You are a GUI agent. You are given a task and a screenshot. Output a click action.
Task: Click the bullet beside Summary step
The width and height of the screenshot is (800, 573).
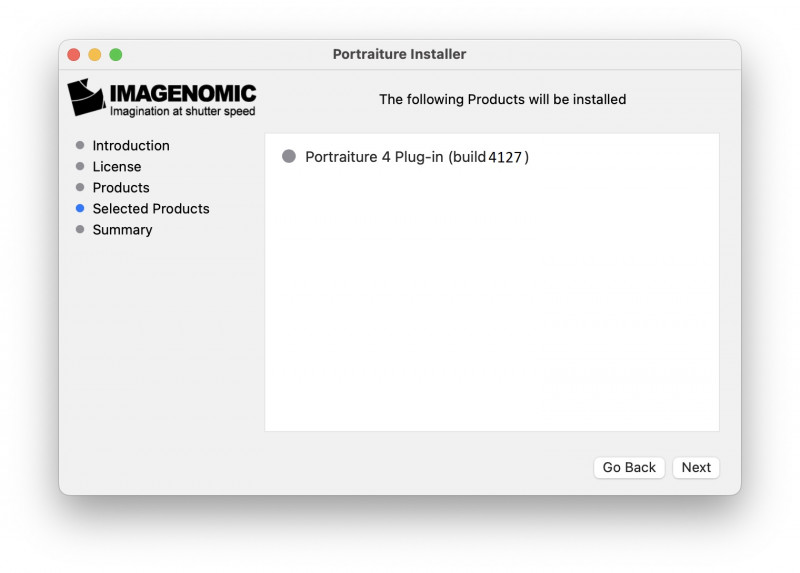point(80,229)
